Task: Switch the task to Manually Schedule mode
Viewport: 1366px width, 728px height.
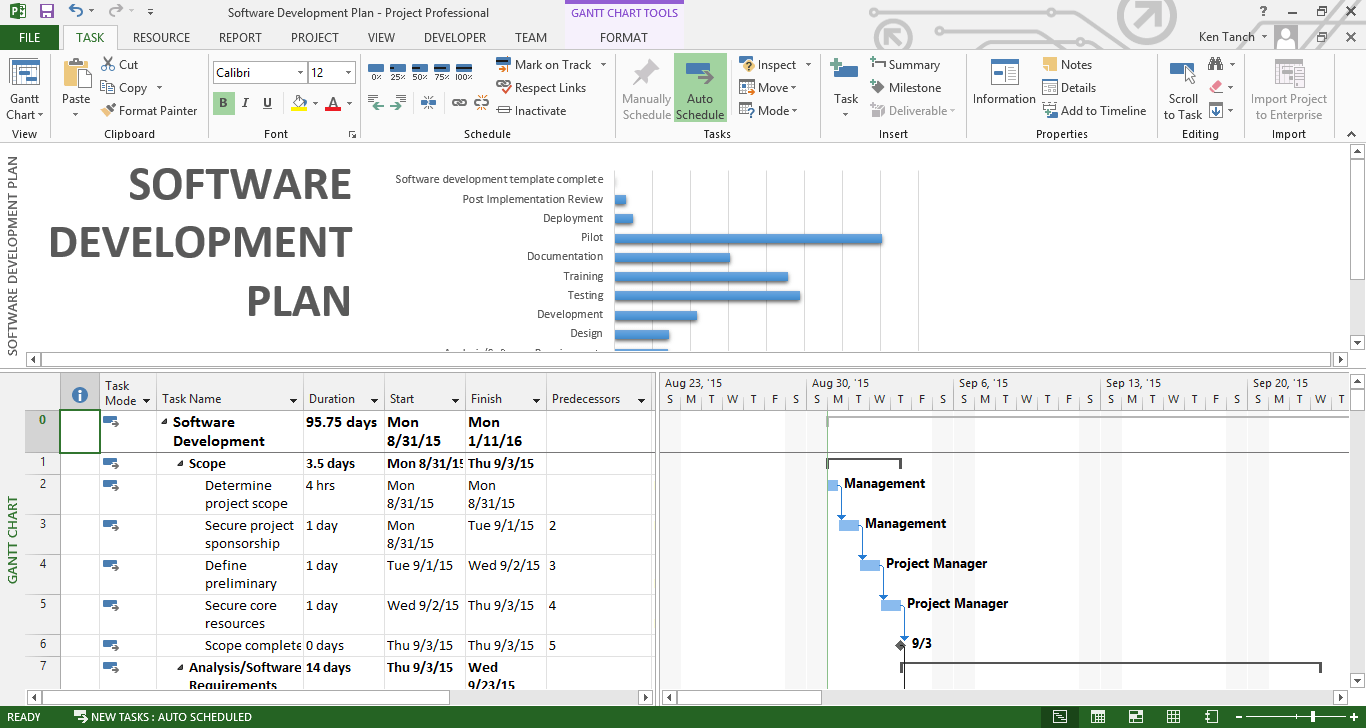Action: (x=645, y=90)
